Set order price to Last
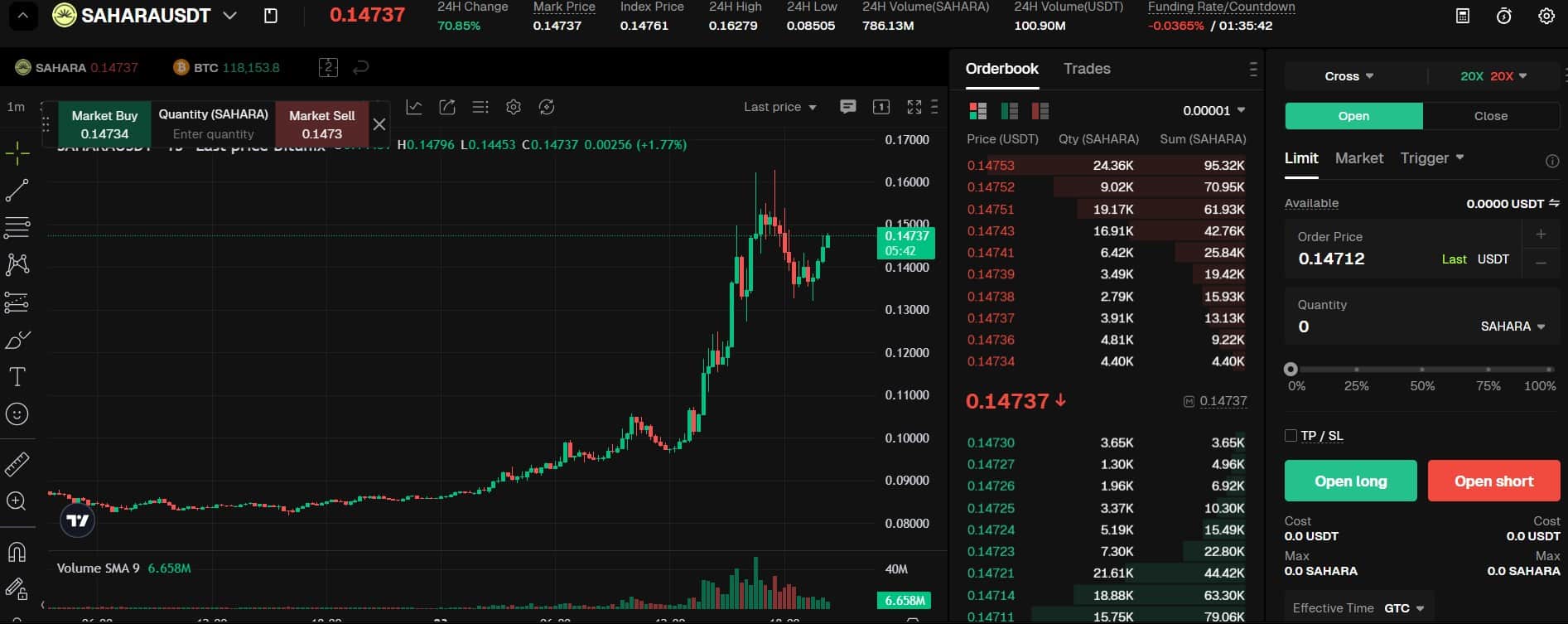Viewport: 1568px width, 624px height. pos(1454,259)
